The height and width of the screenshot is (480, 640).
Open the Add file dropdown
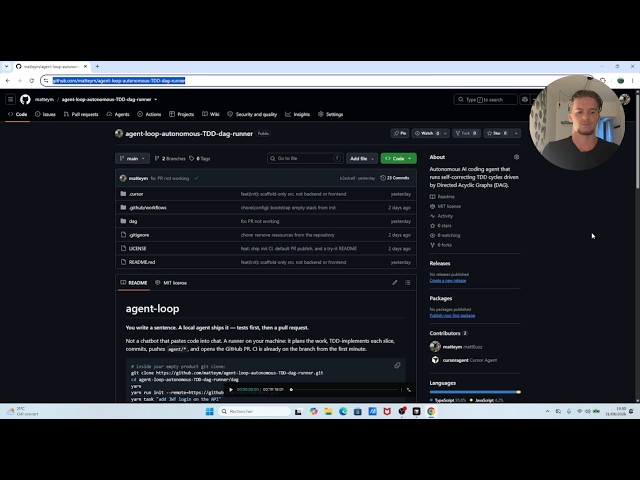362,158
